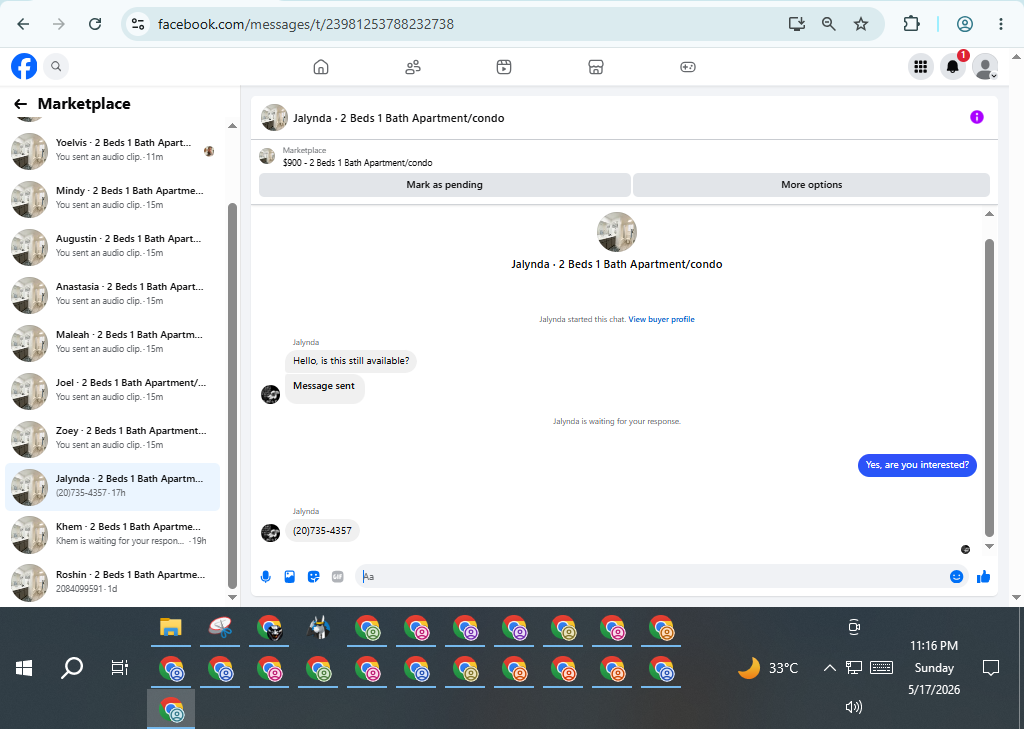Click install app icon in address bar
Image resolution: width=1024 pixels, height=729 pixels.
[x=796, y=24]
